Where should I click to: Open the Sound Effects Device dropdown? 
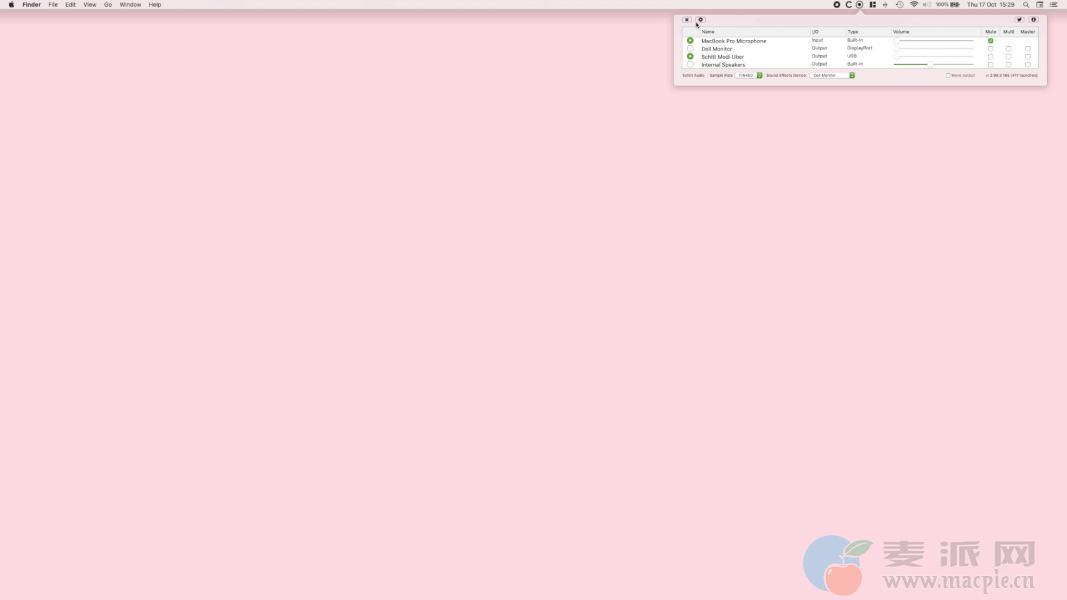pyautogui.click(x=832, y=75)
